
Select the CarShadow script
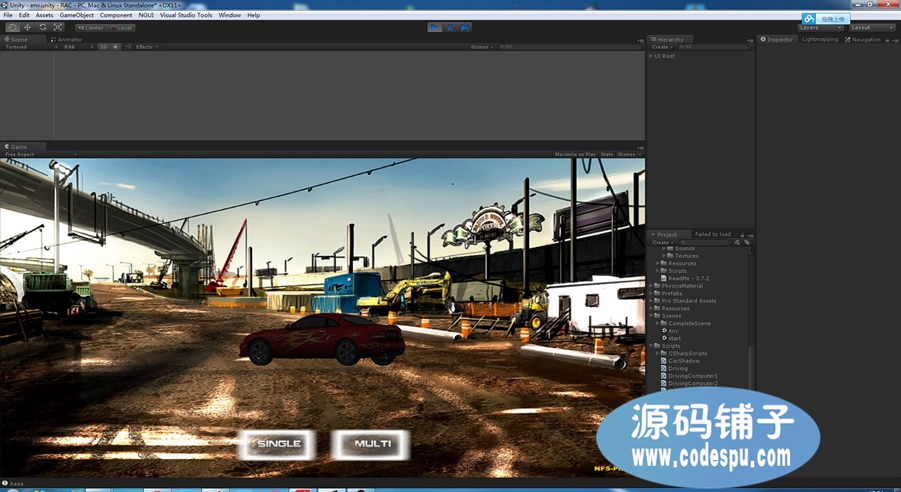680,361
